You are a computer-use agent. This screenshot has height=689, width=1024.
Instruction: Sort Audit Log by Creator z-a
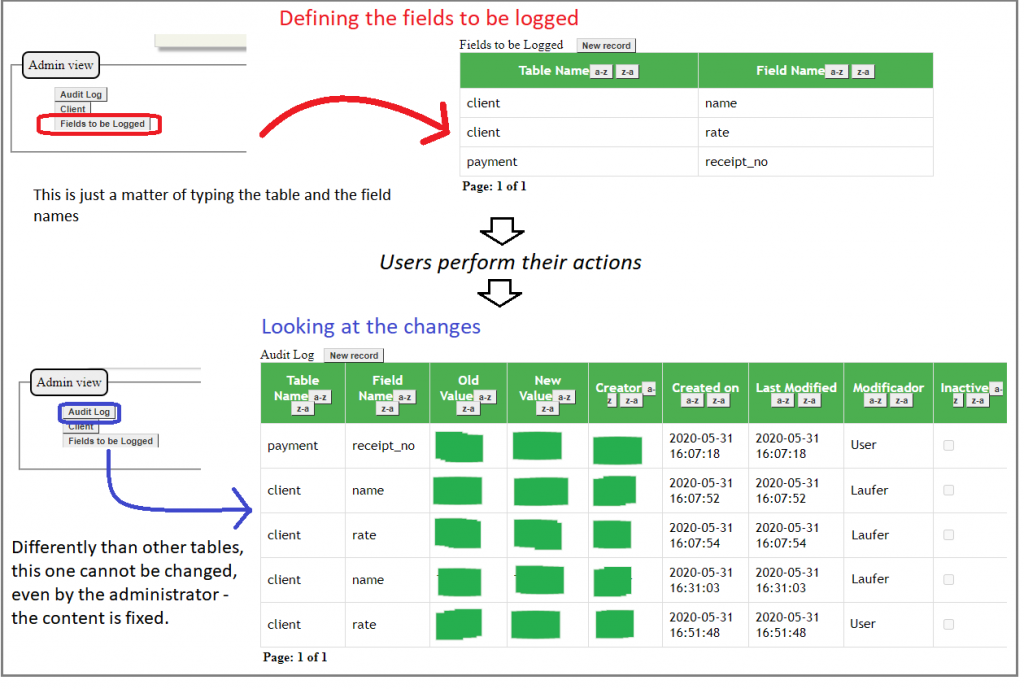tap(630, 401)
